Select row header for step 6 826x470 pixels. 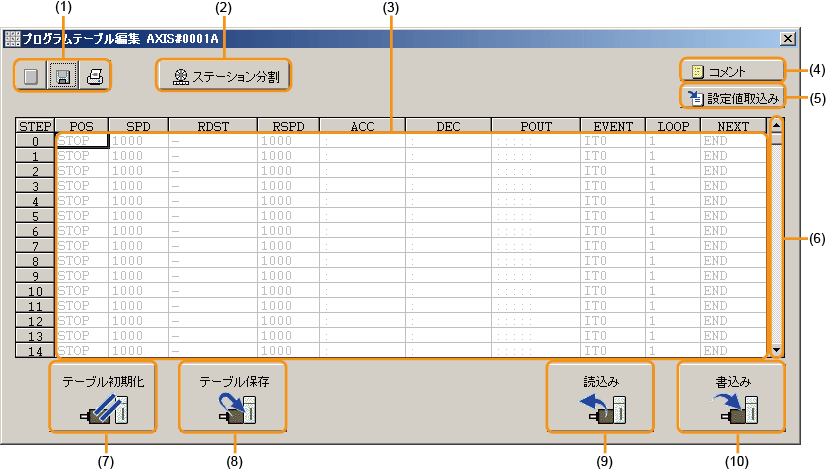[x=35, y=231]
